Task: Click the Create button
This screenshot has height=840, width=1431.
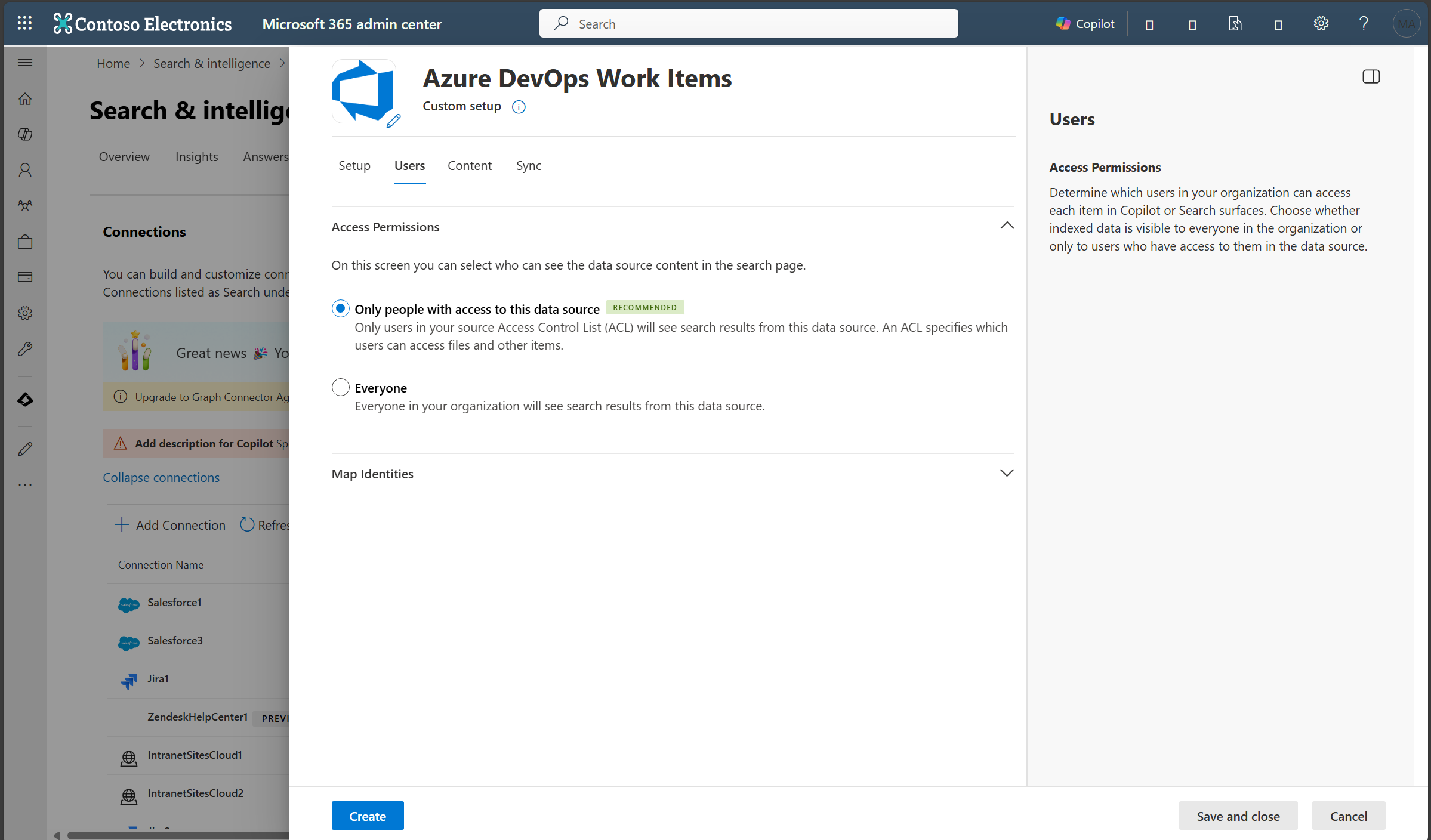Action: click(368, 816)
